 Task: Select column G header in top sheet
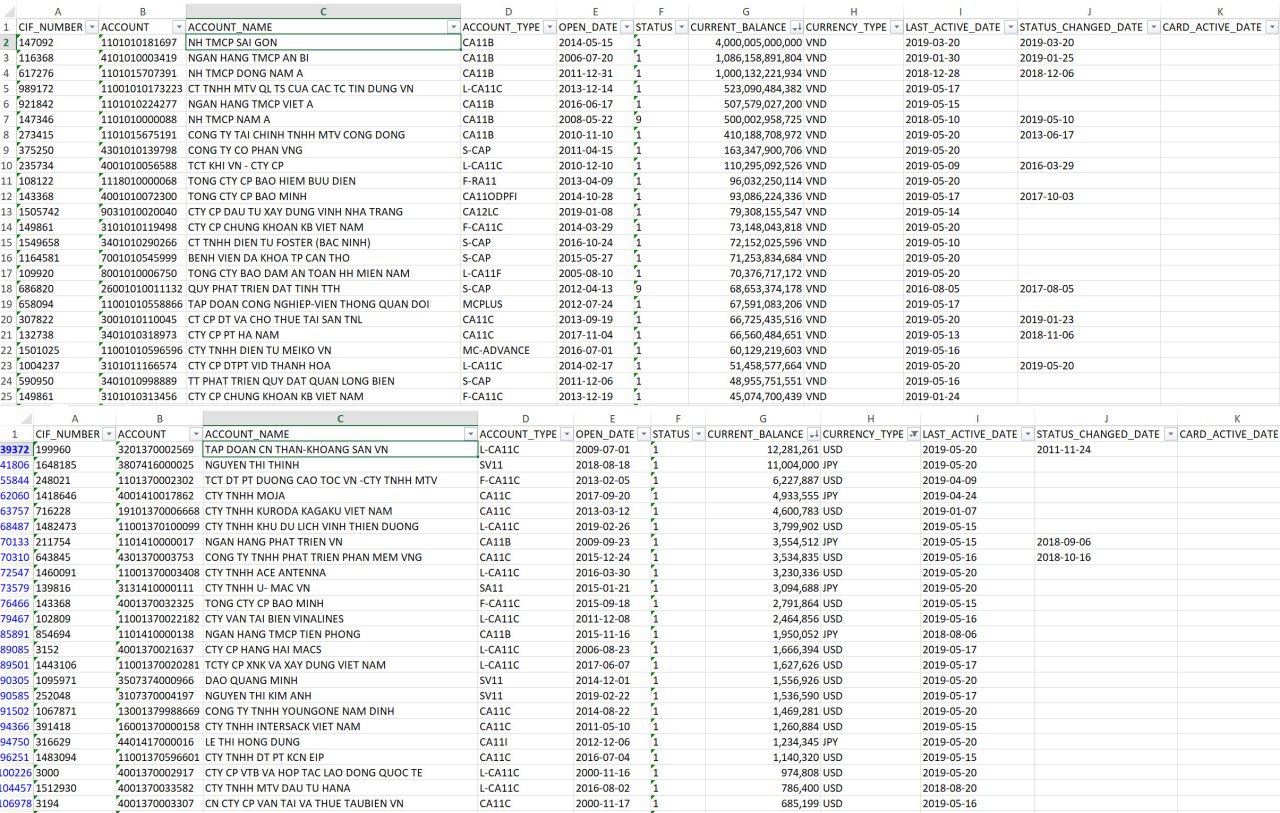point(745,10)
